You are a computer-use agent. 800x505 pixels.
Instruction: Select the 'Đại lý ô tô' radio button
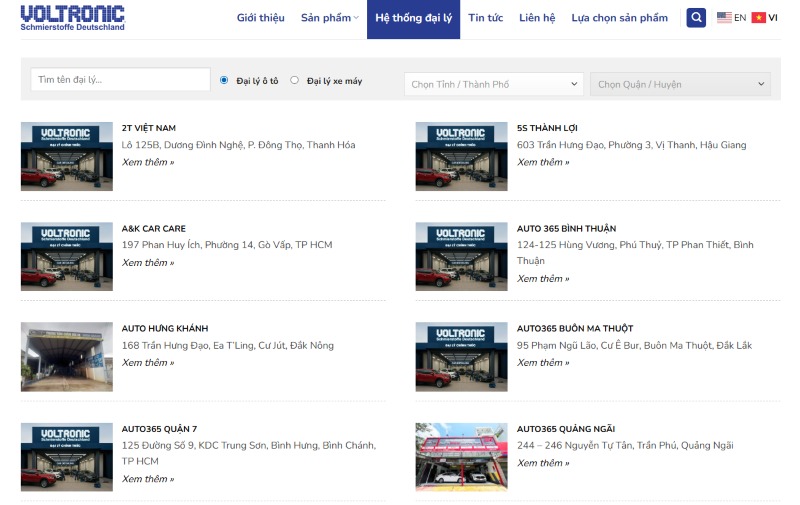tap(224, 80)
